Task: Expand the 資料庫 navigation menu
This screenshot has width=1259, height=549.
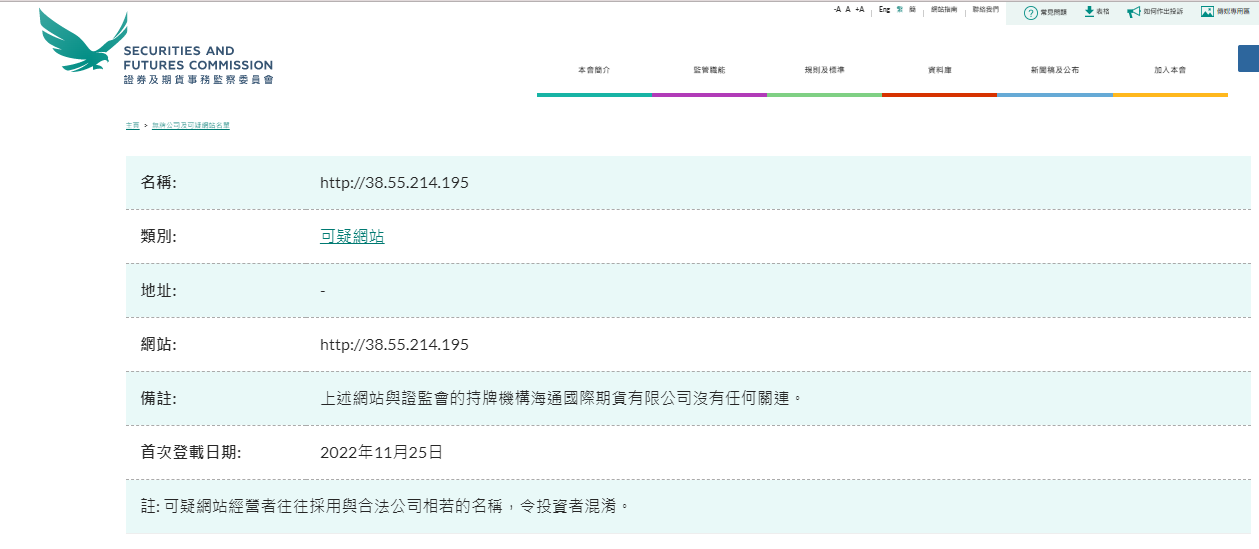Action: coord(939,70)
